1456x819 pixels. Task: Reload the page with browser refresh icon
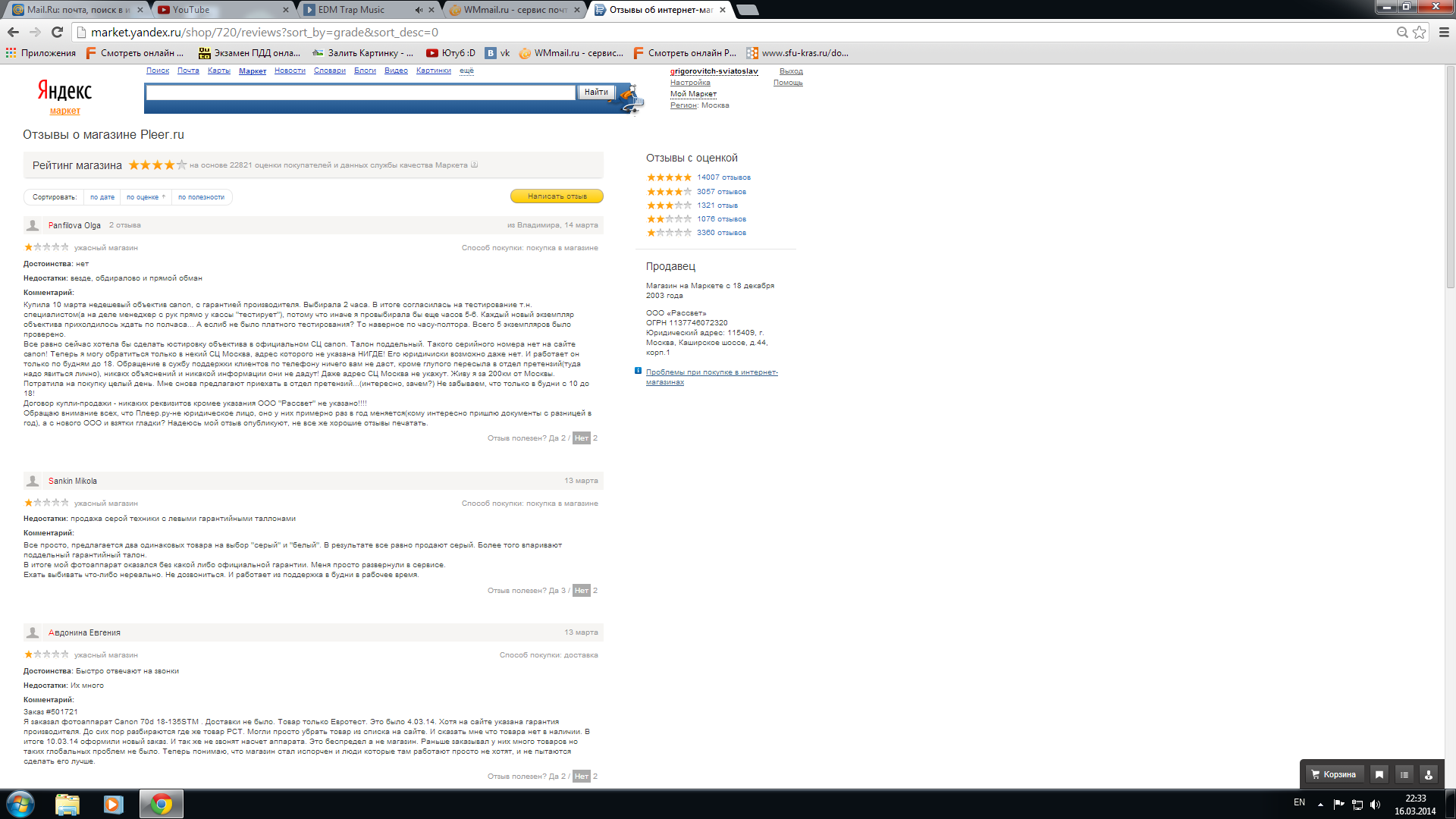coord(57,32)
